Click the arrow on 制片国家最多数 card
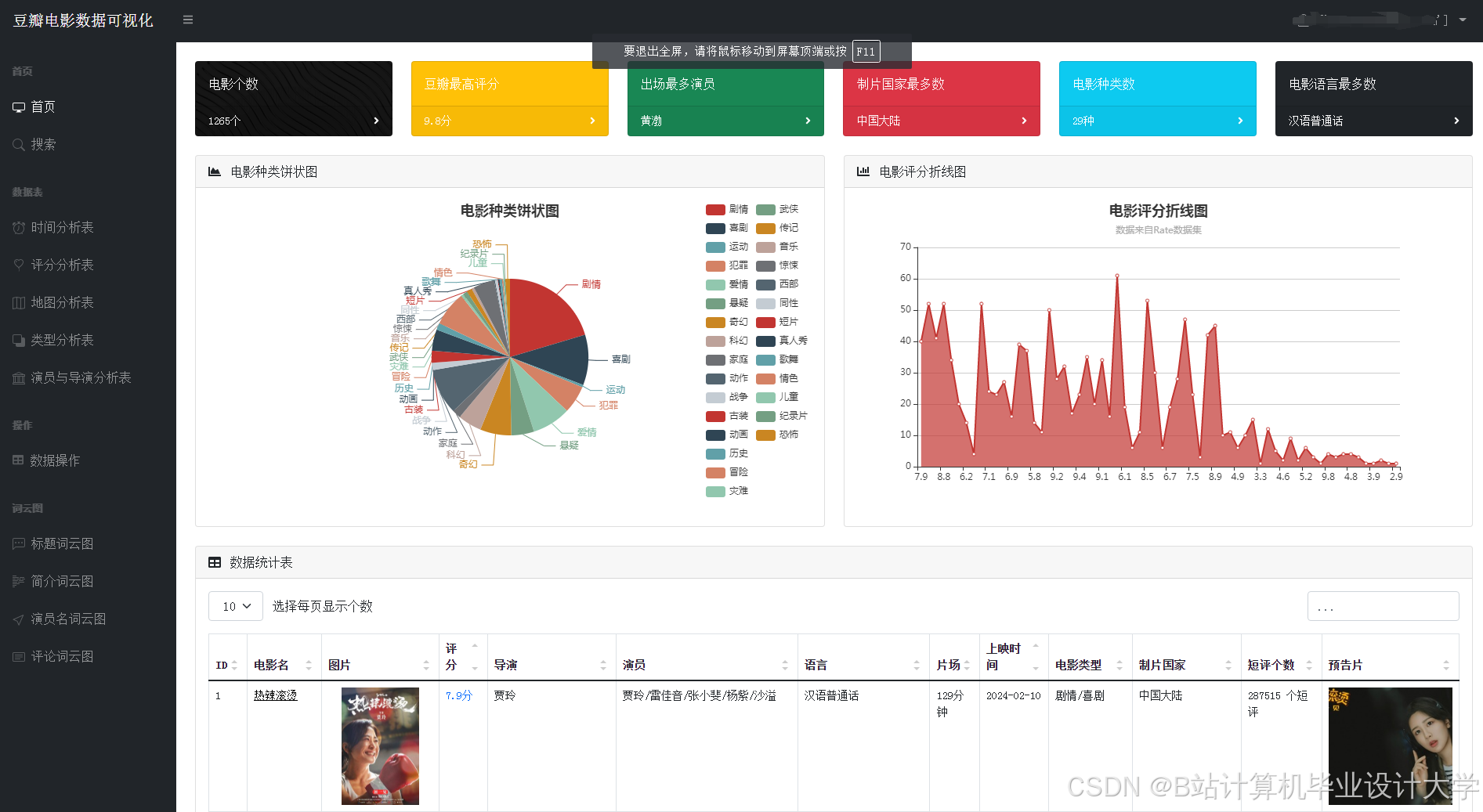Viewport: 1483px width, 812px height. tap(1024, 121)
